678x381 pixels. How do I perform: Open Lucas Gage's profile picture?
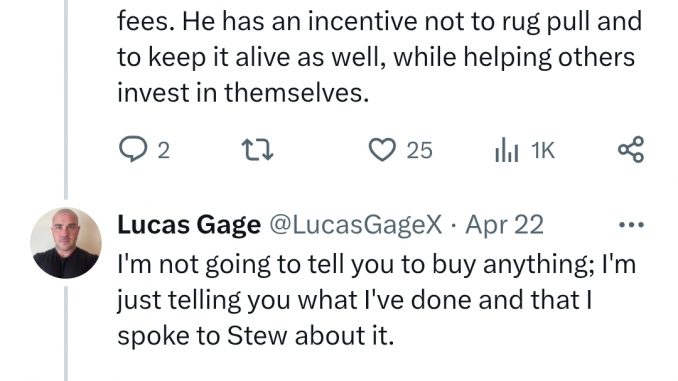[66, 243]
